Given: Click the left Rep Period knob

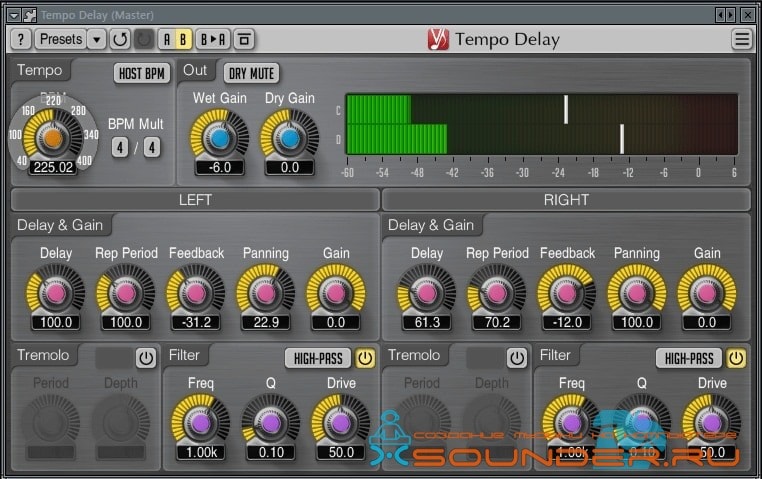Looking at the screenshot, I should (x=126, y=293).
